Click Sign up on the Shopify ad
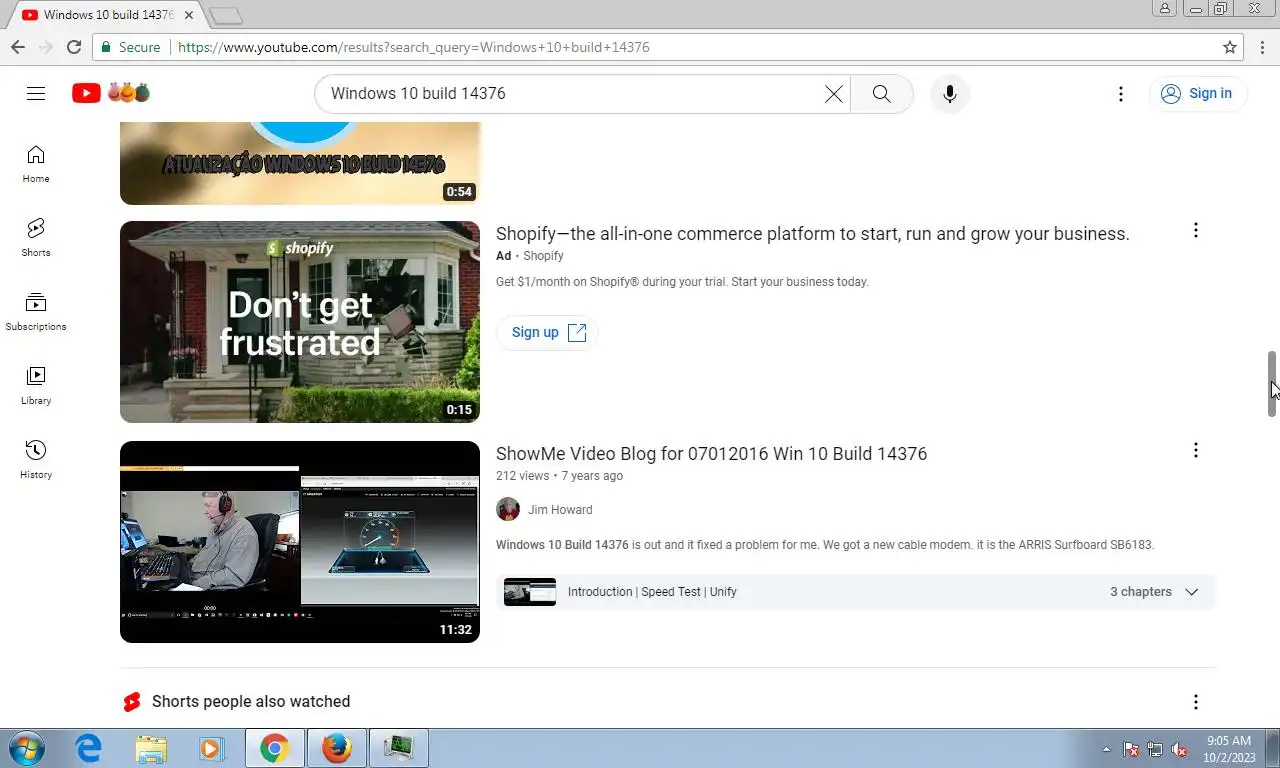This screenshot has width=1280, height=768. (x=547, y=332)
